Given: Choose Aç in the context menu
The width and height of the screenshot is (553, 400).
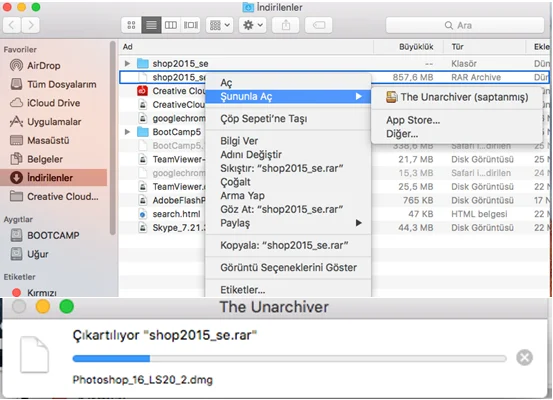Looking at the screenshot, I should 288,83.
